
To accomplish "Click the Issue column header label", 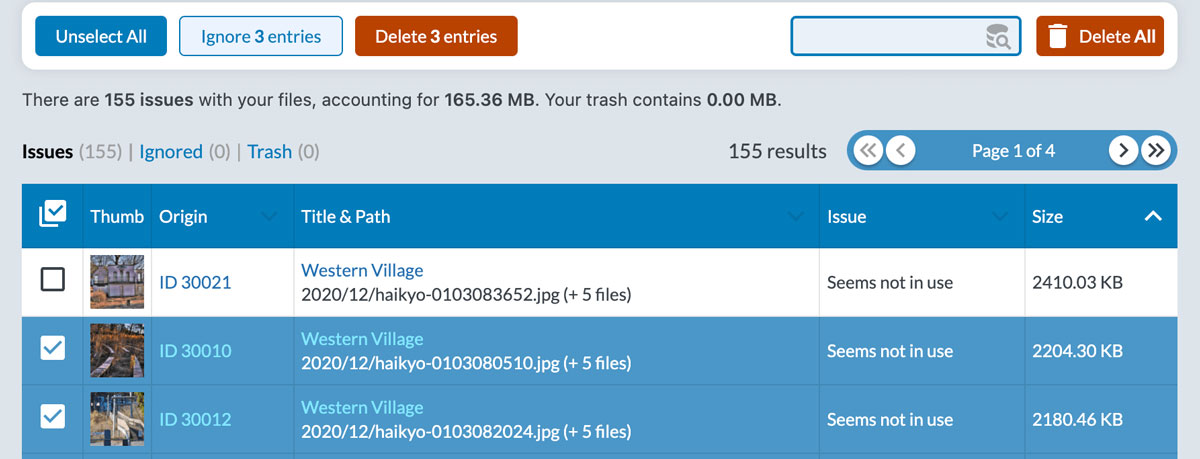I will tap(847, 216).
